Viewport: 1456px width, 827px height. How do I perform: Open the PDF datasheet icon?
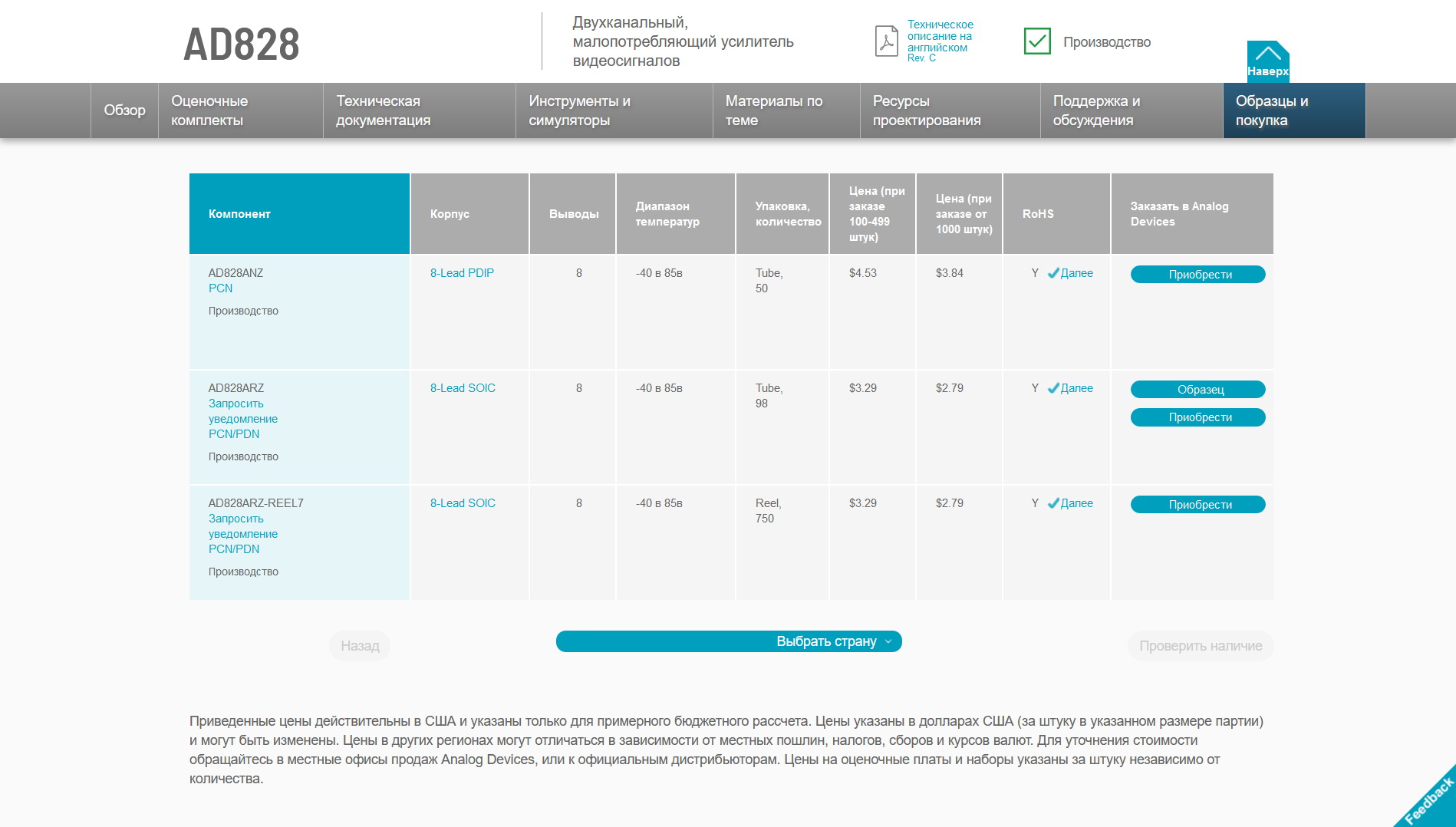pyautogui.click(x=886, y=41)
